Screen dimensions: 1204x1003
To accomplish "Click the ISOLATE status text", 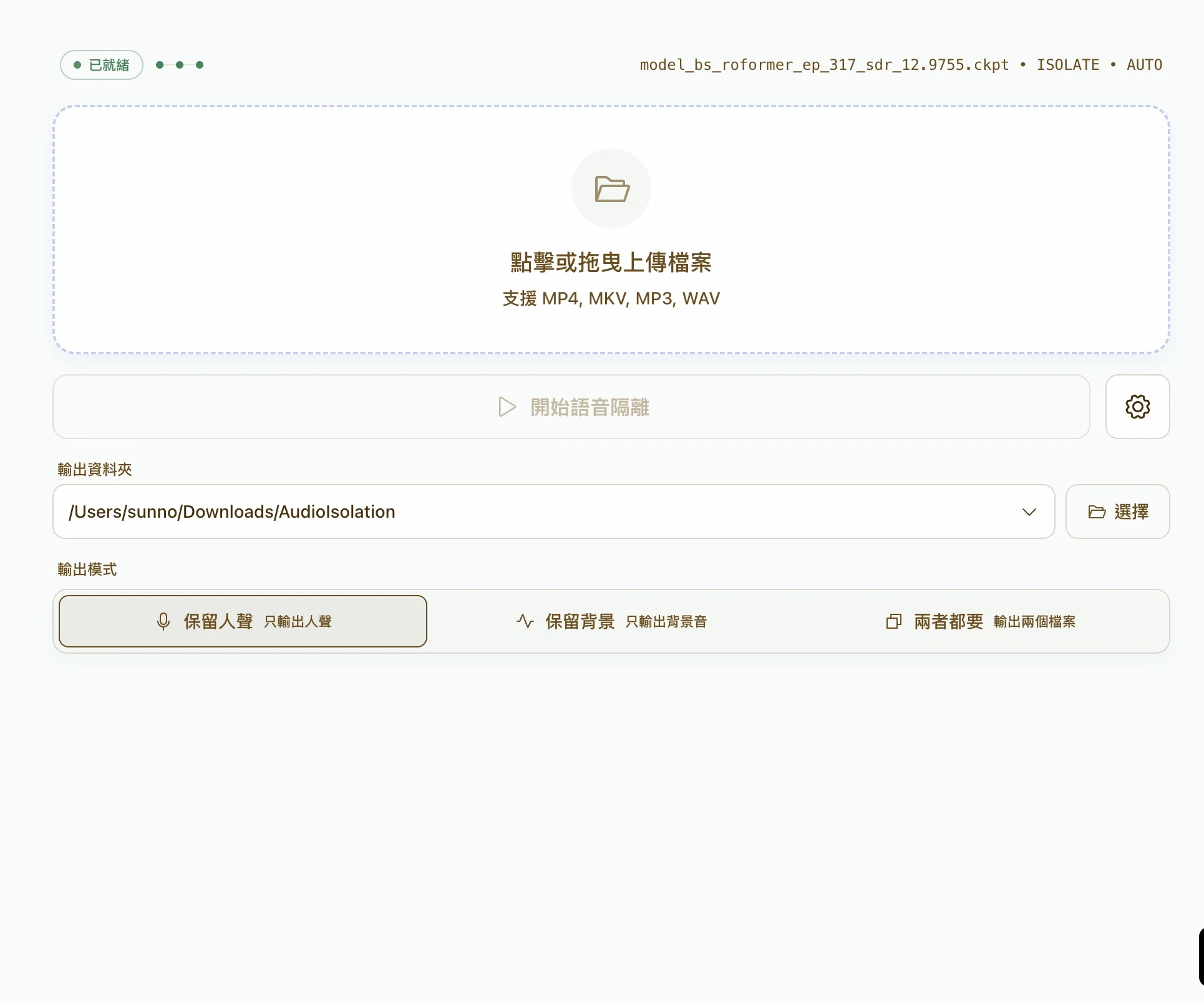I will tap(1068, 65).
